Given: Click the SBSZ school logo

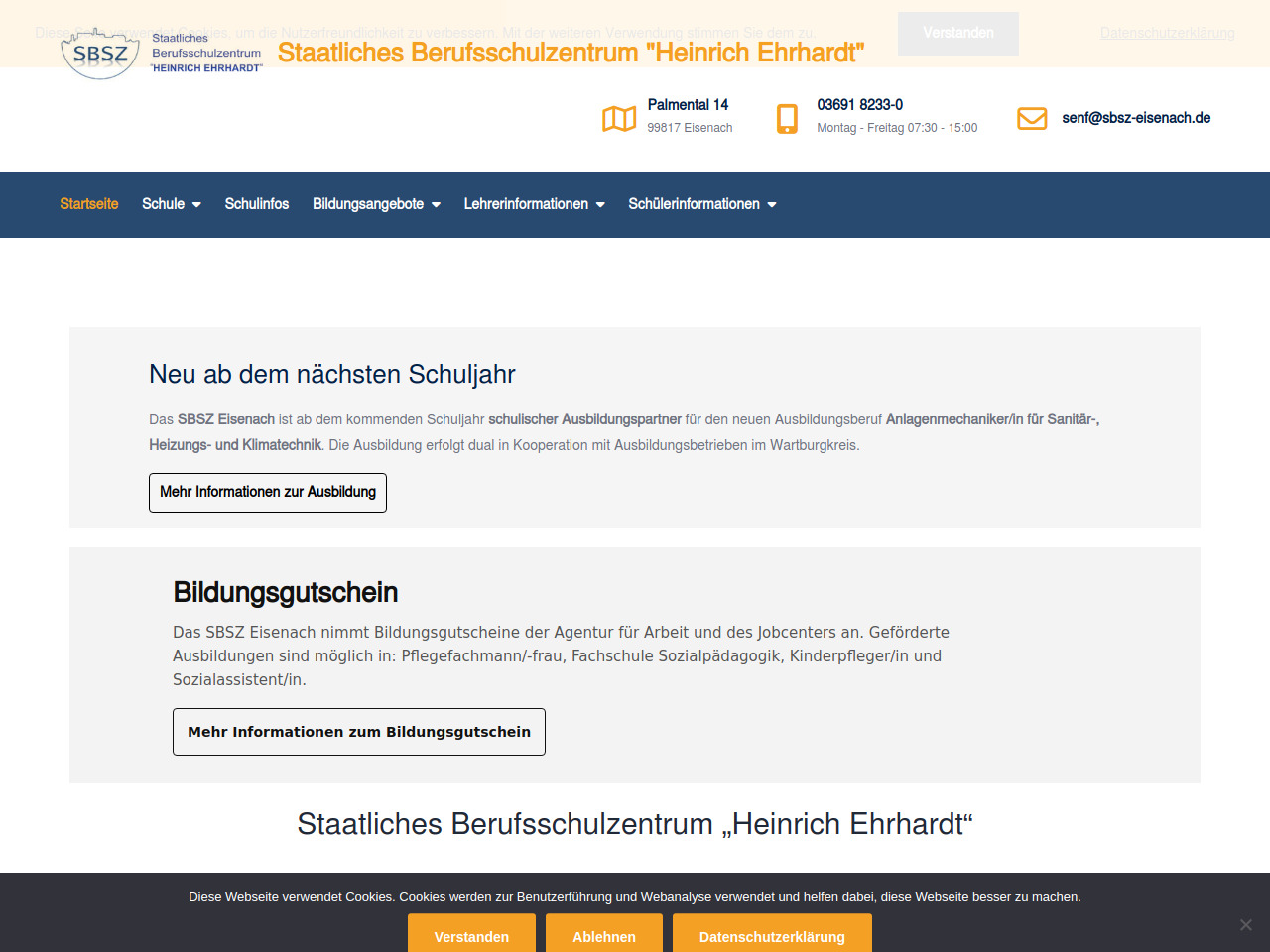Looking at the screenshot, I should (162, 54).
